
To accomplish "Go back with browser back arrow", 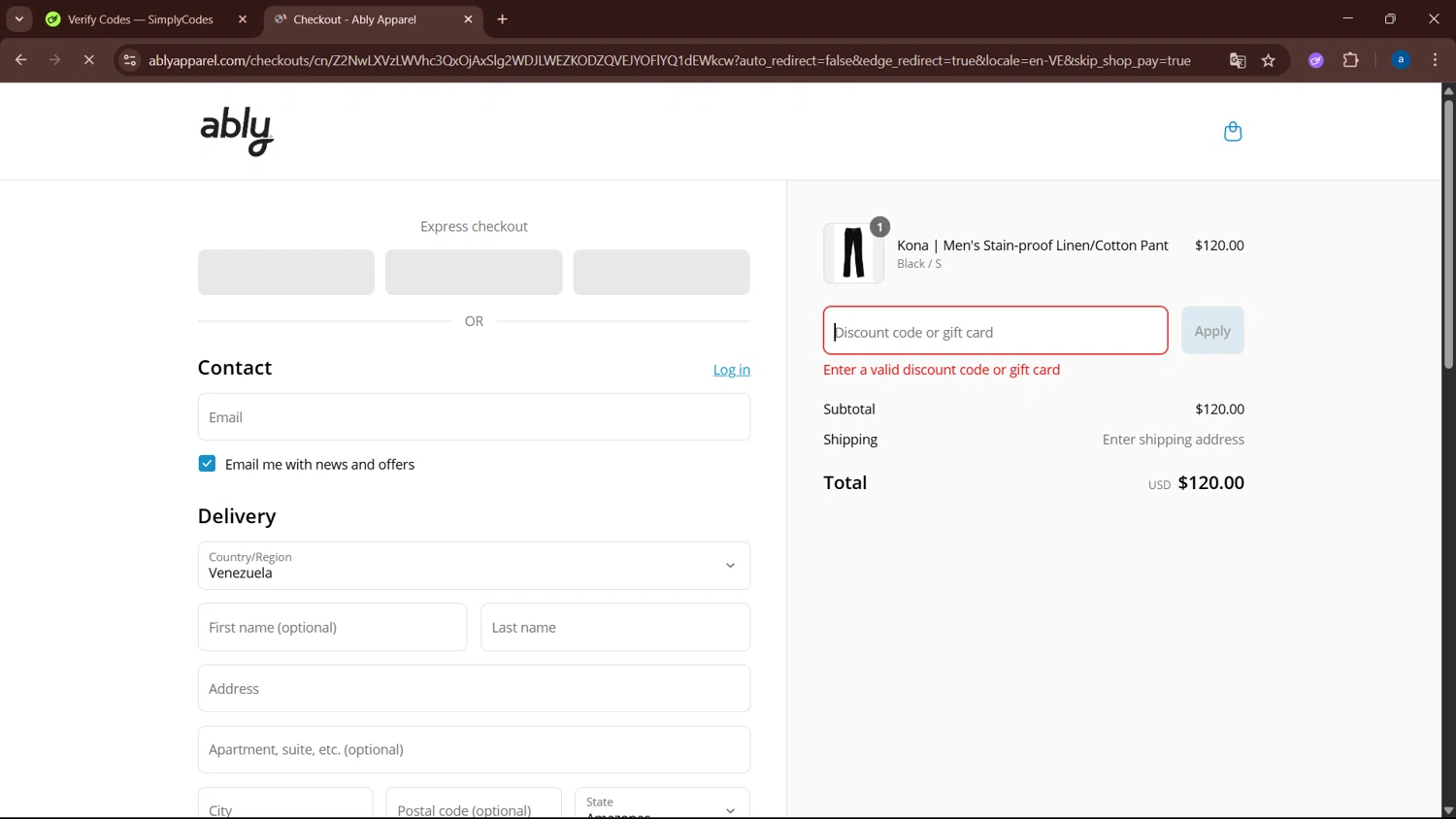I will coord(20,60).
